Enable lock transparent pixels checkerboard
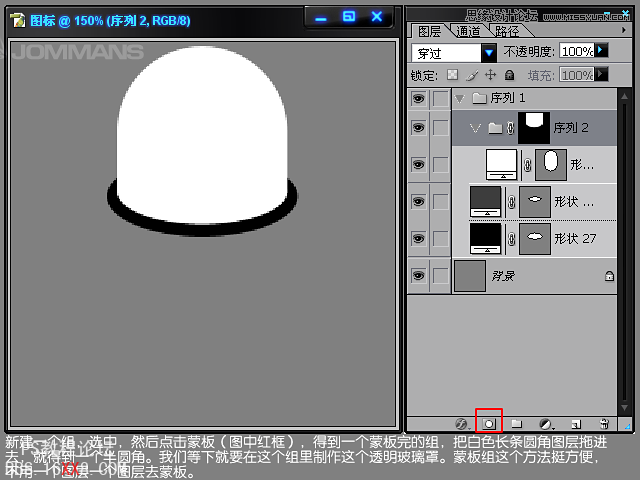Viewport: 640px width, 480px height. click(x=452, y=75)
